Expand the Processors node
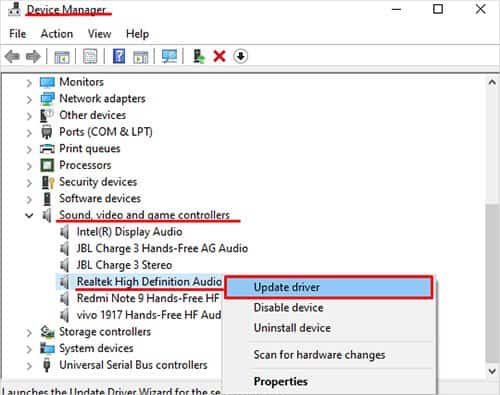This screenshot has height=395, width=500. (x=29, y=166)
